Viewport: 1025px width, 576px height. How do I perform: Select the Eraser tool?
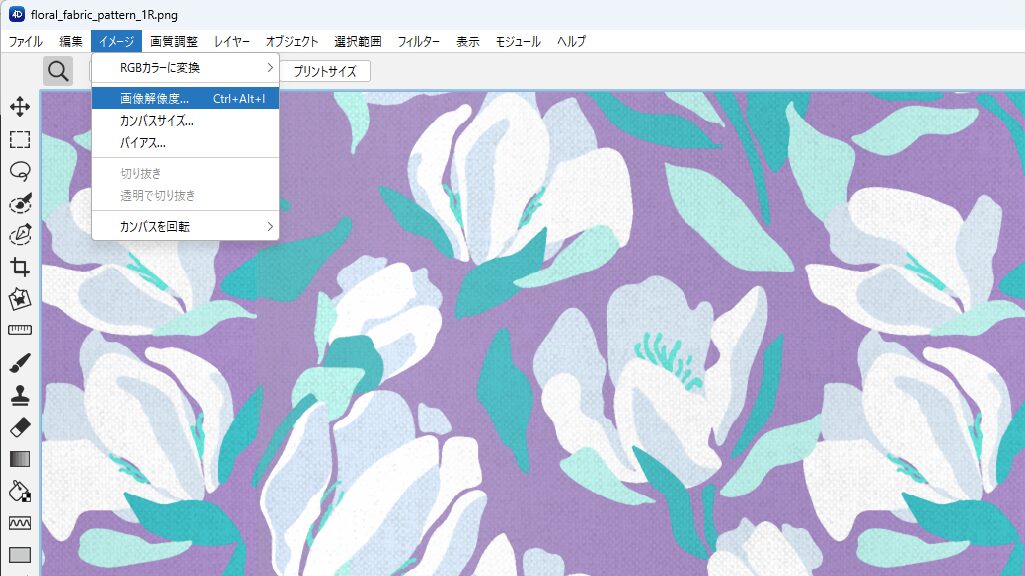pos(20,427)
